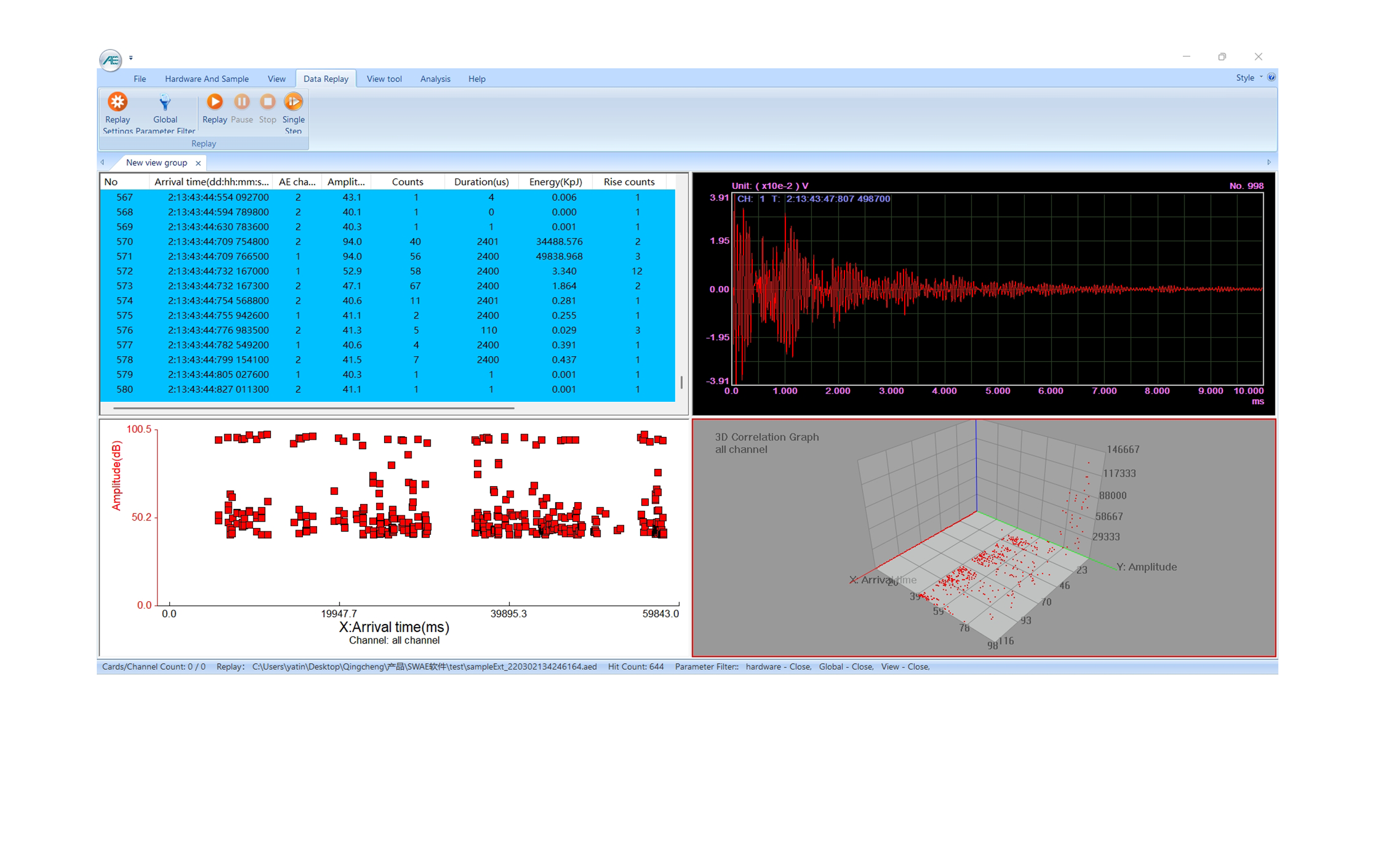Advance replay with Single Step
Image resolution: width=1374 pixels, height=868 pixels.
click(x=293, y=102)
